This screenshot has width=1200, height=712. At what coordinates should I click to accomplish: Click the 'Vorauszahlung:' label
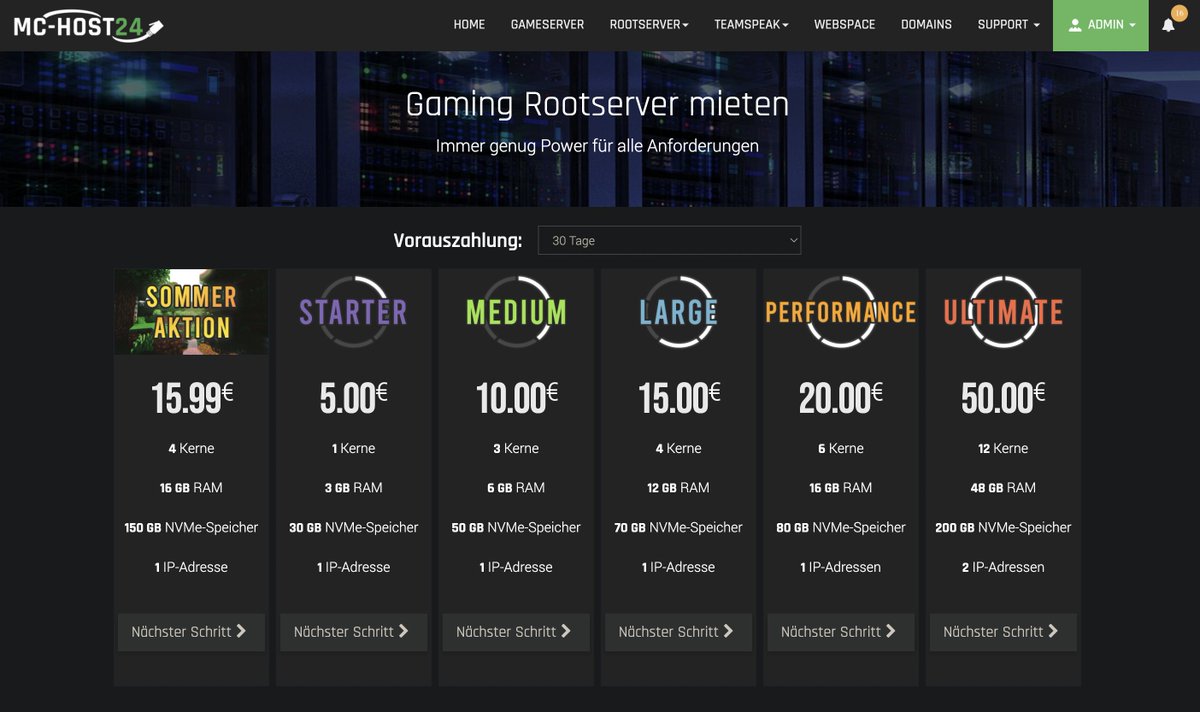(x=458, y=240)
